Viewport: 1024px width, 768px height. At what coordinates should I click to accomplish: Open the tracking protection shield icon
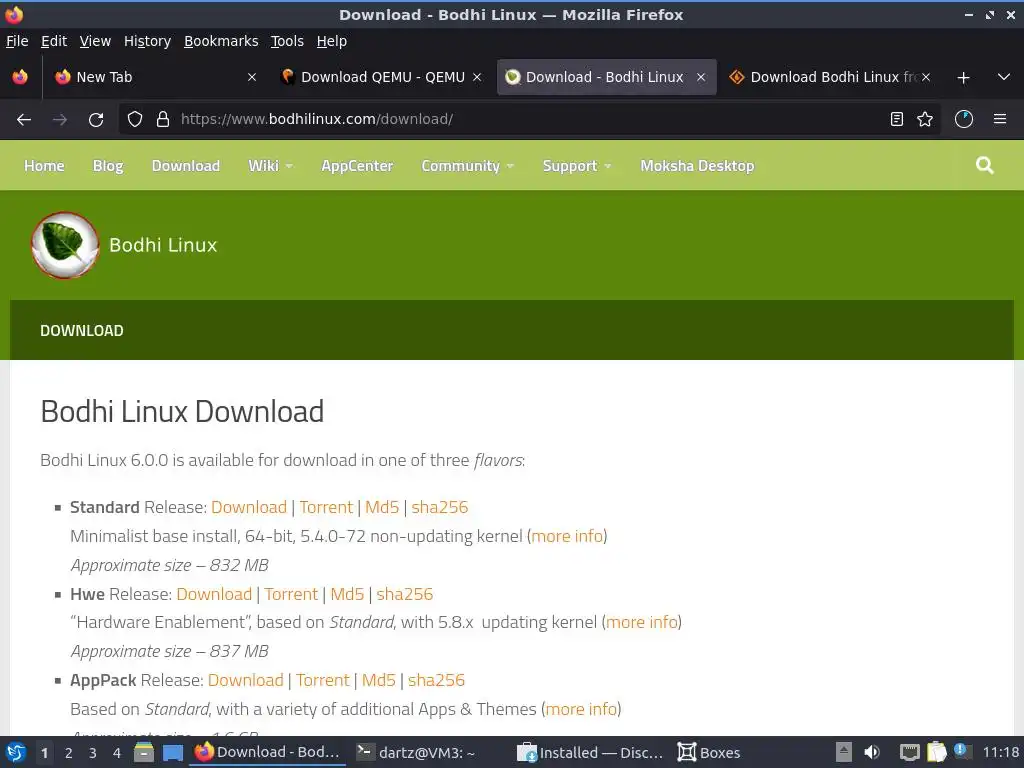point(135,120)
